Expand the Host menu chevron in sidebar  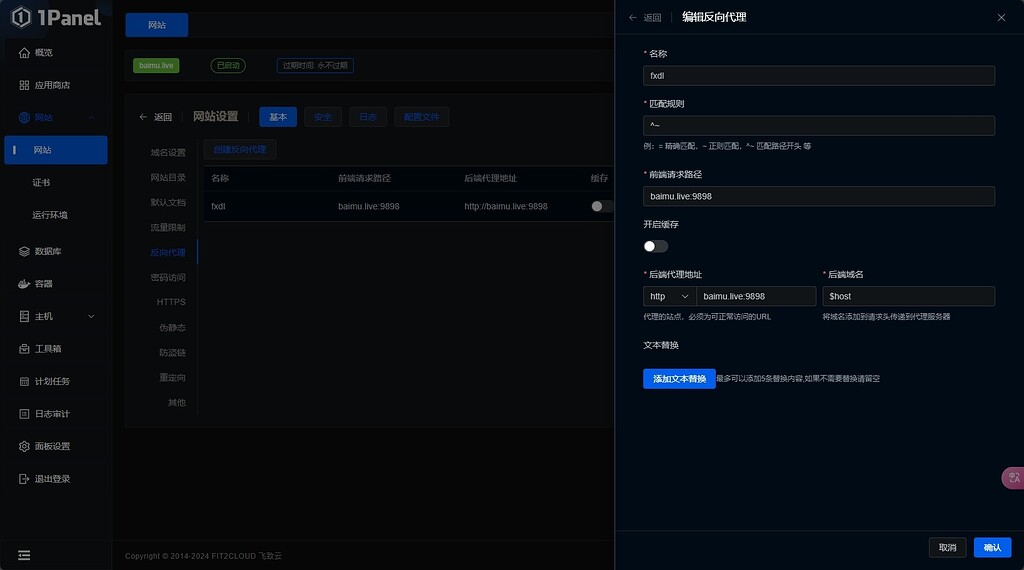tap(92, 317)
